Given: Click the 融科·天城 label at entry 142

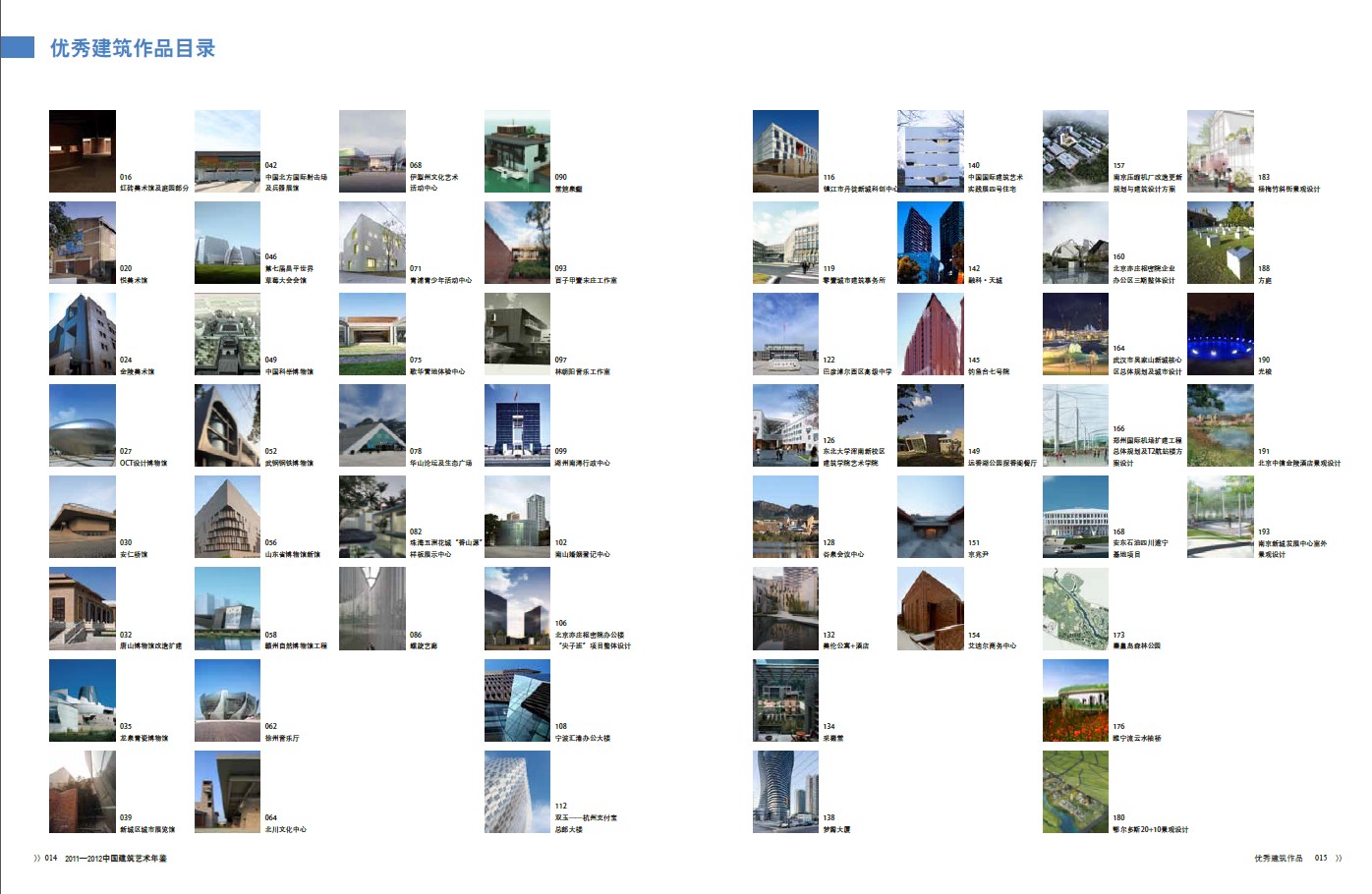Looking at the screenshot, I should pos(985,280).
